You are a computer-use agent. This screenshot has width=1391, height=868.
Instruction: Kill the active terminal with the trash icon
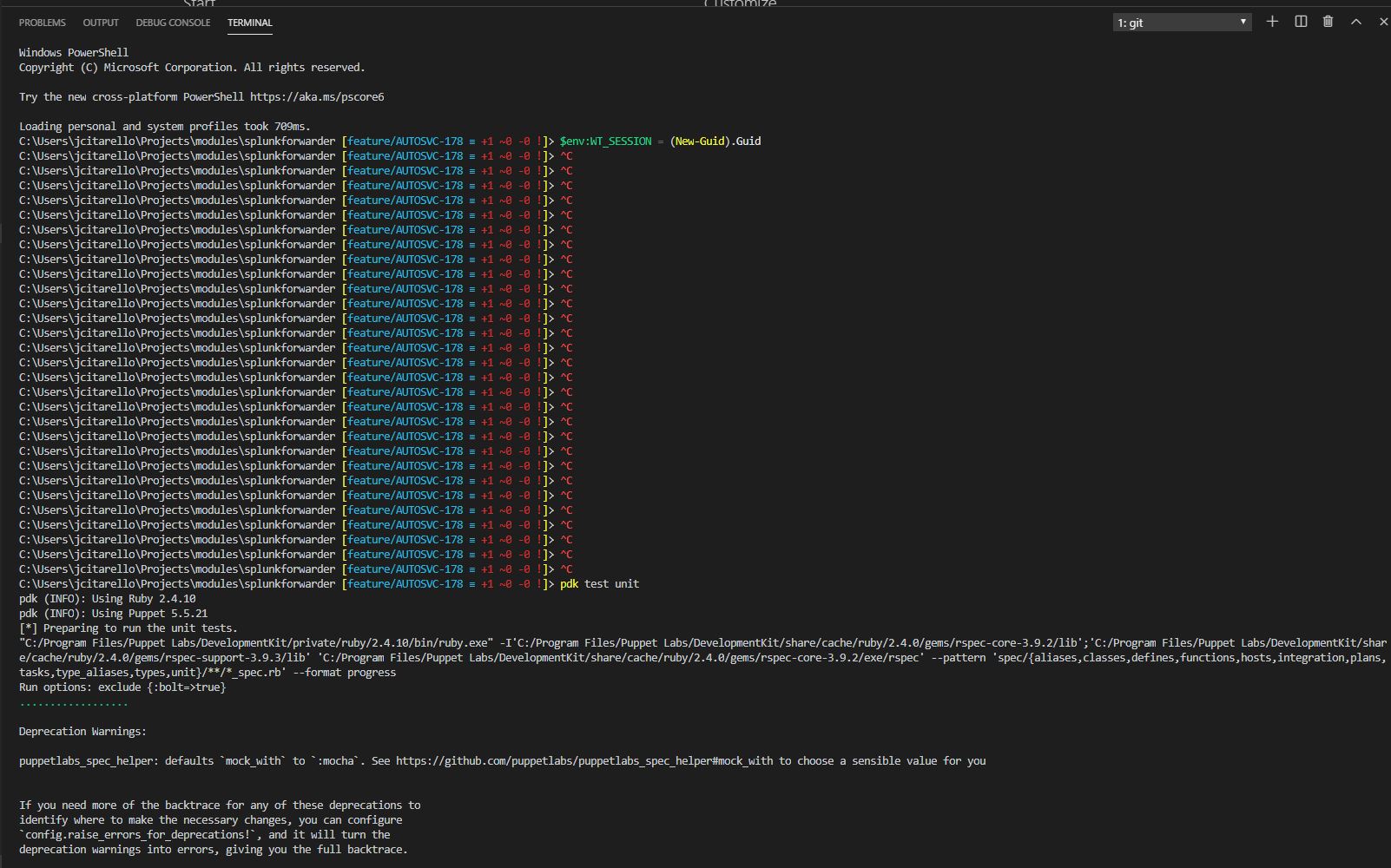[x=1327, y=22]
